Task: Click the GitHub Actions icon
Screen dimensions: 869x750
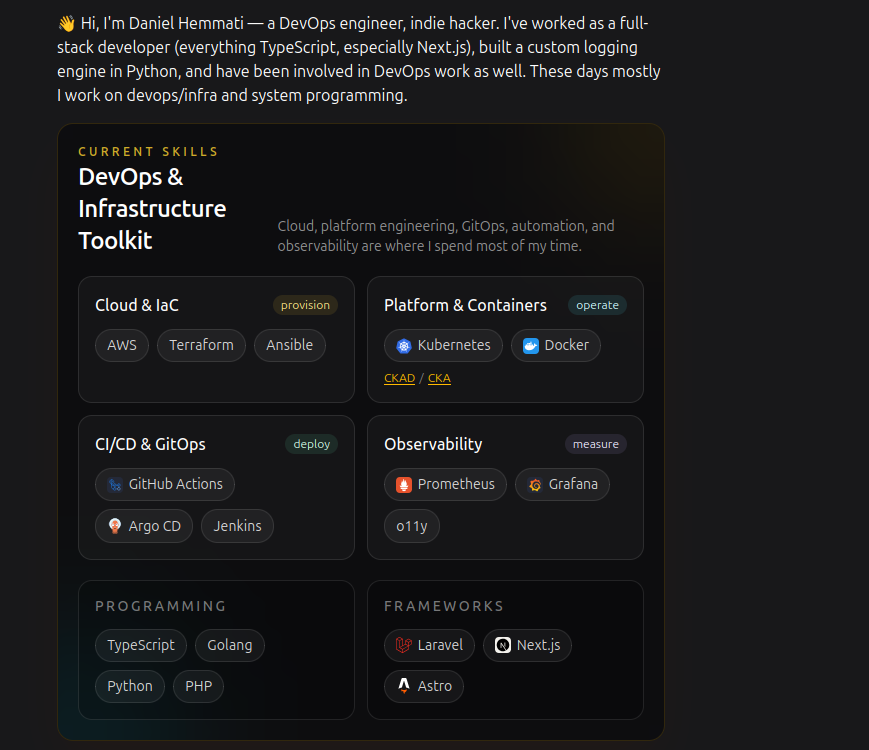Action: pos(115,485)
